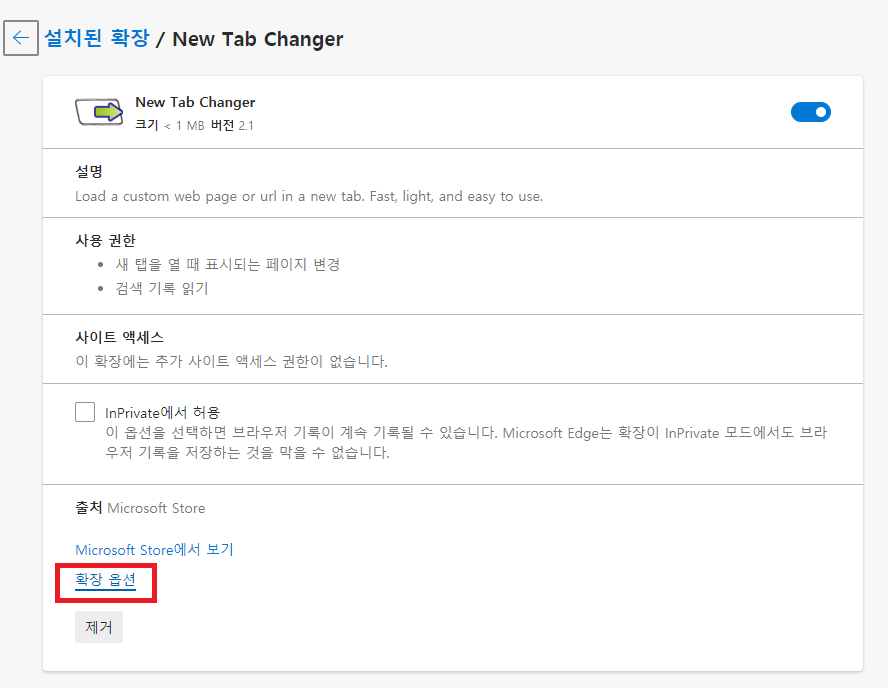Go back using the left arrow button

point(21,38)
